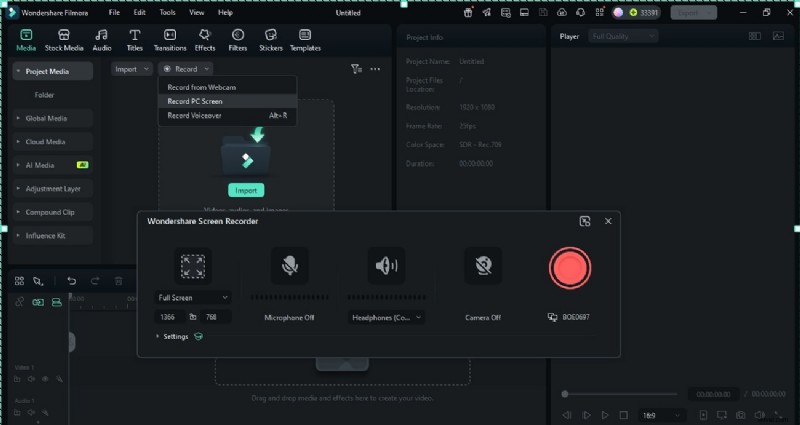This screenshot has width=800, height=425.
Task: Click the filter icon in media panel
Action: coord(356,69)
